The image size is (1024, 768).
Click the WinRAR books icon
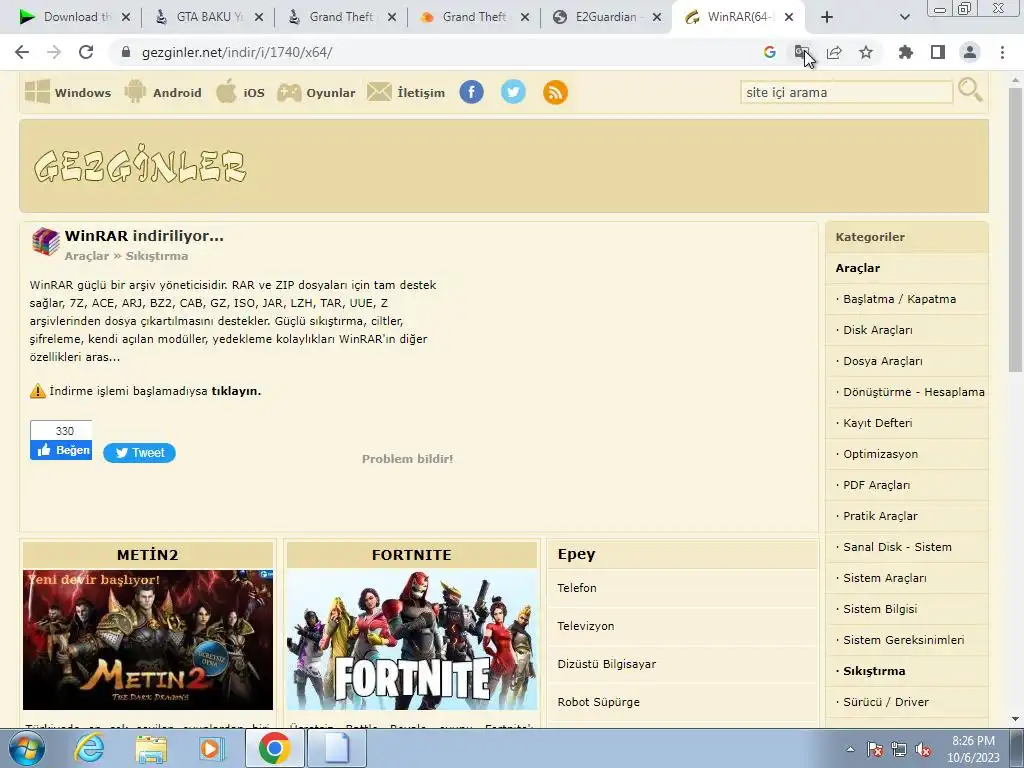46,242
